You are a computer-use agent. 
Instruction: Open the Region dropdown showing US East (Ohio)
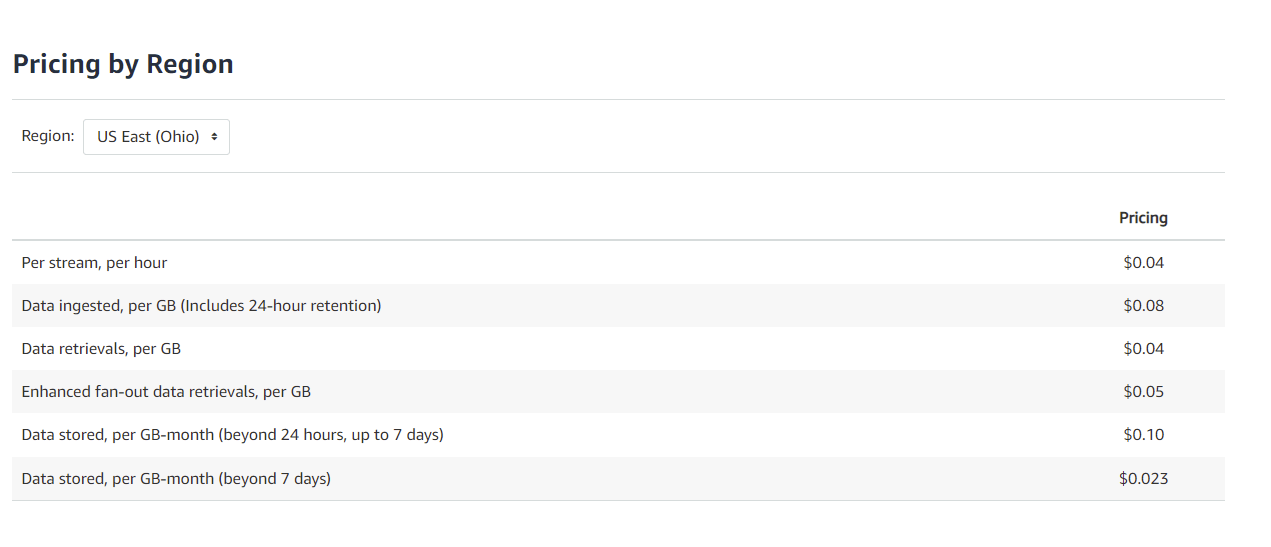(x=156, y=137)
